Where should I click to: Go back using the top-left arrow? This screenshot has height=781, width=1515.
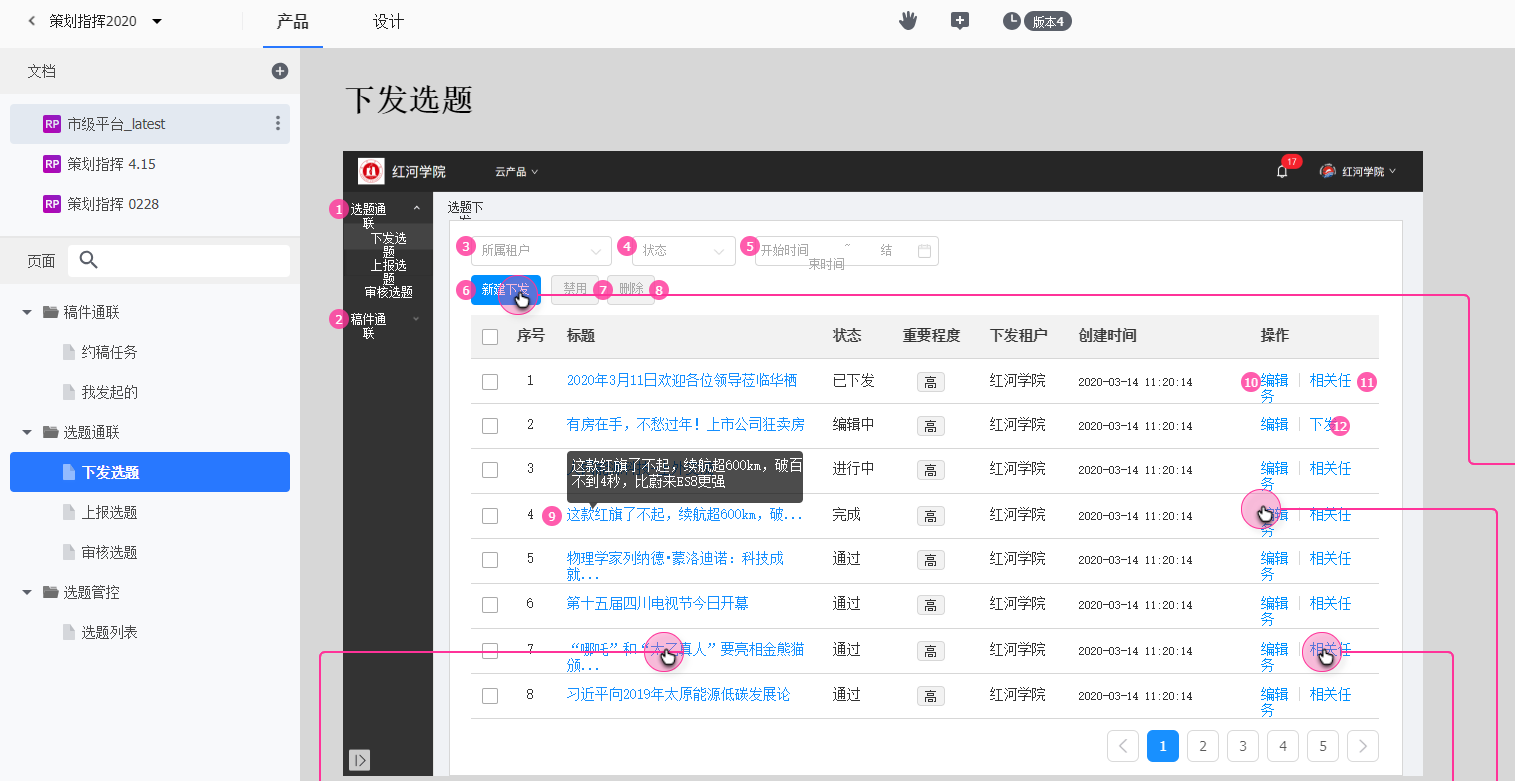[31, 21]
